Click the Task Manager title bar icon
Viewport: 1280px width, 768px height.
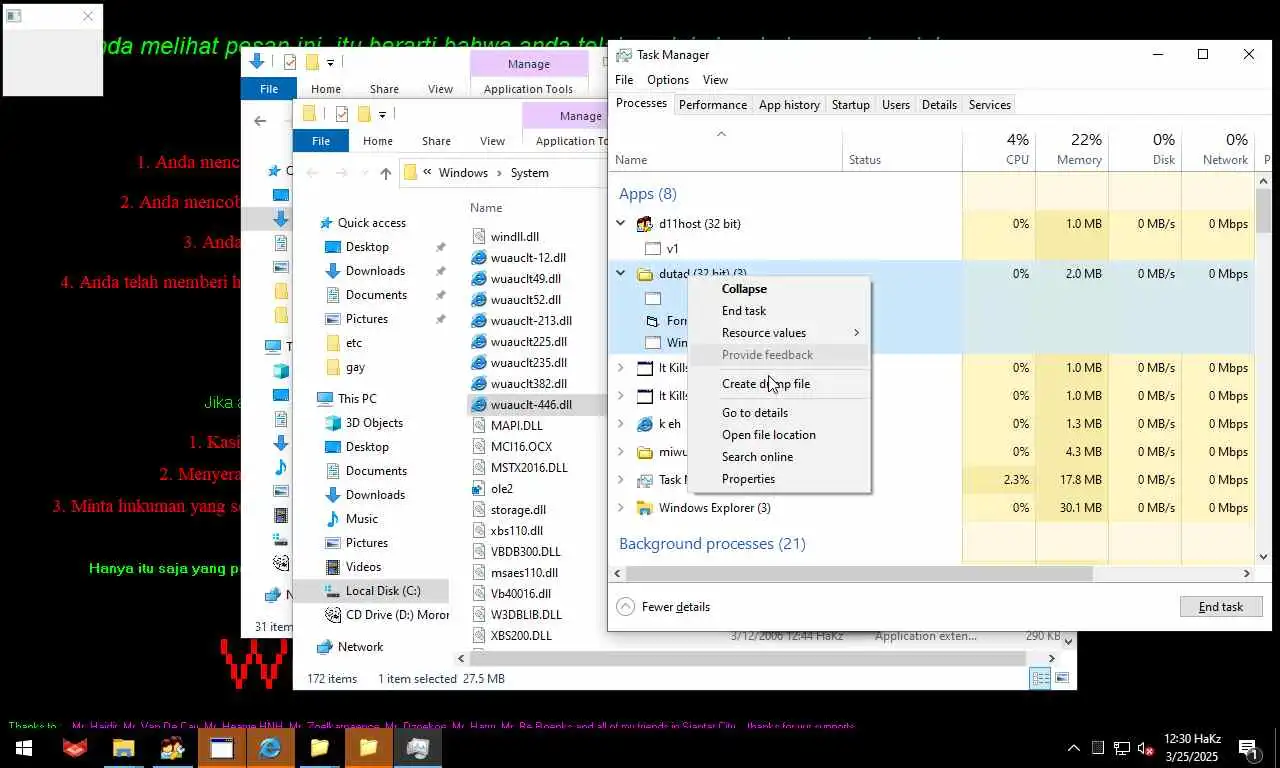[x=624, y=55]
